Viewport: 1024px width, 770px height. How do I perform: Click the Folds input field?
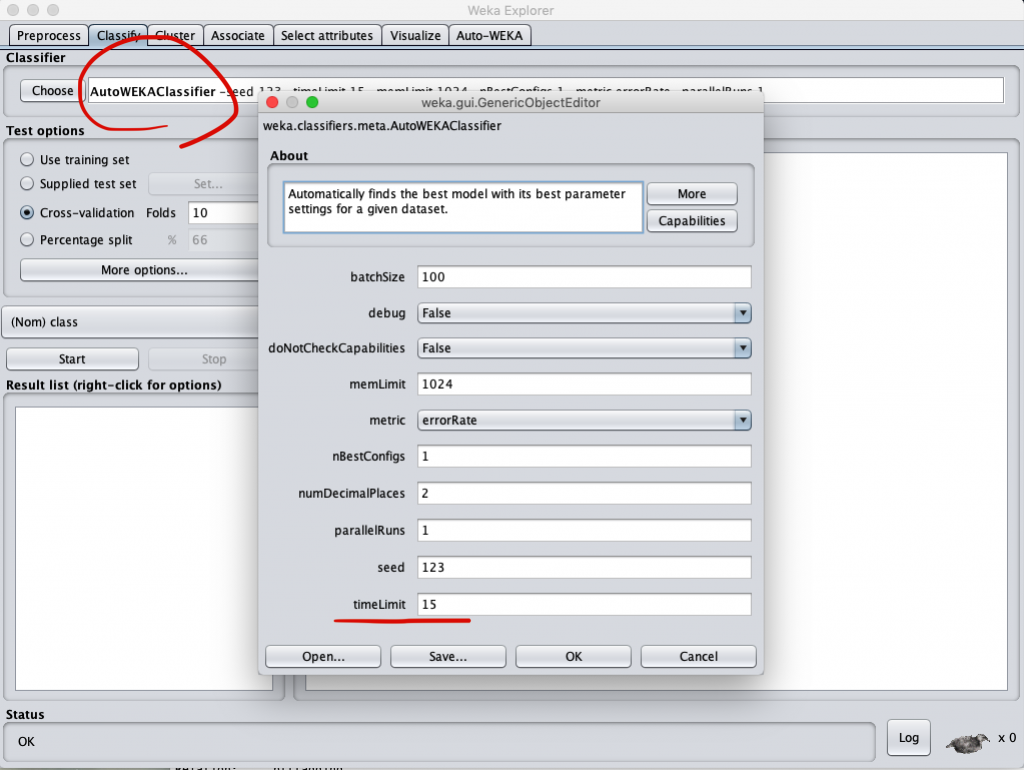(223, 213)
